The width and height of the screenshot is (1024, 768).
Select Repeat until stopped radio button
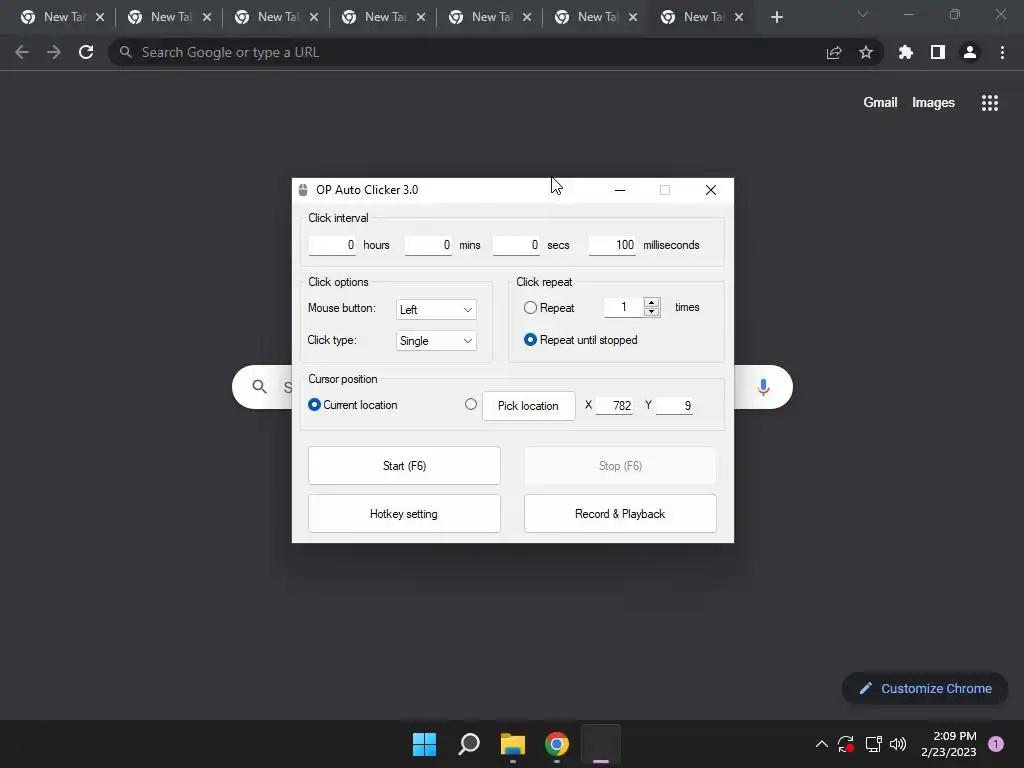point(530,340)
